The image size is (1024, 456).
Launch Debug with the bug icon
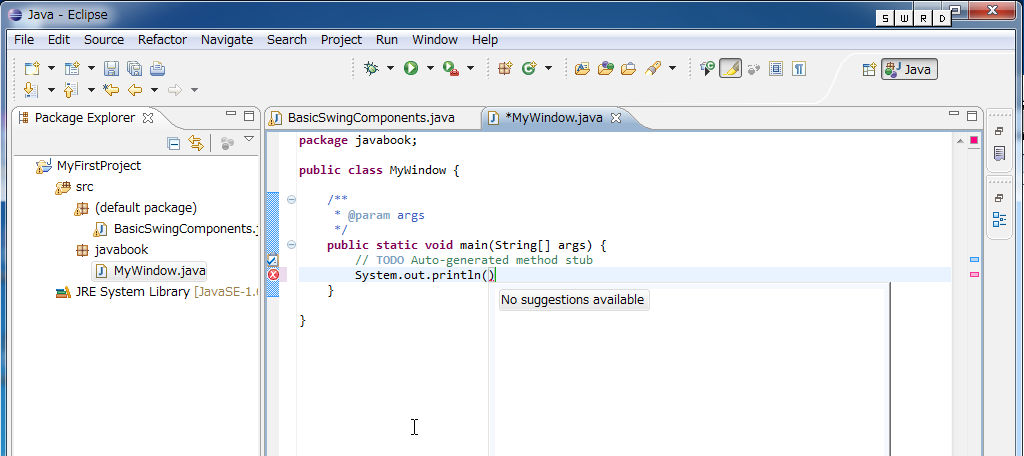tap(371, 68)
